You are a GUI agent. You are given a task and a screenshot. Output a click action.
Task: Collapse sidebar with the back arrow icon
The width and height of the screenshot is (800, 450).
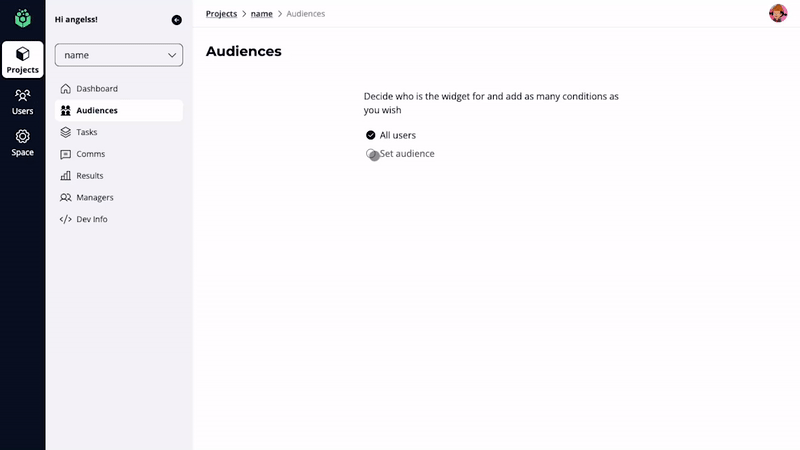pyautogui.click(x=177, y=20)
